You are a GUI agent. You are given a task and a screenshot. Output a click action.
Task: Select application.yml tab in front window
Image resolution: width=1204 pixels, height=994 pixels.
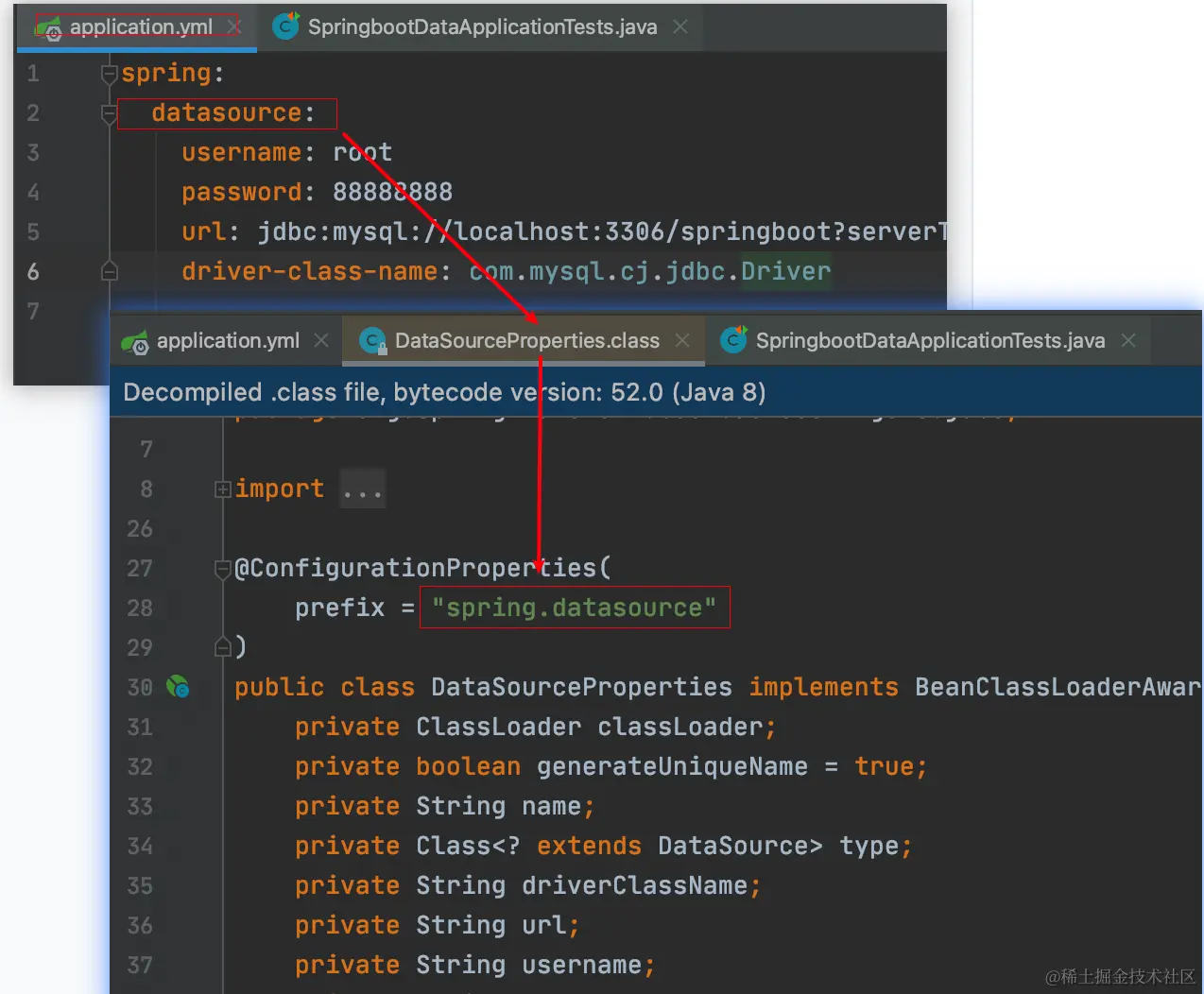tap(228, 340)
